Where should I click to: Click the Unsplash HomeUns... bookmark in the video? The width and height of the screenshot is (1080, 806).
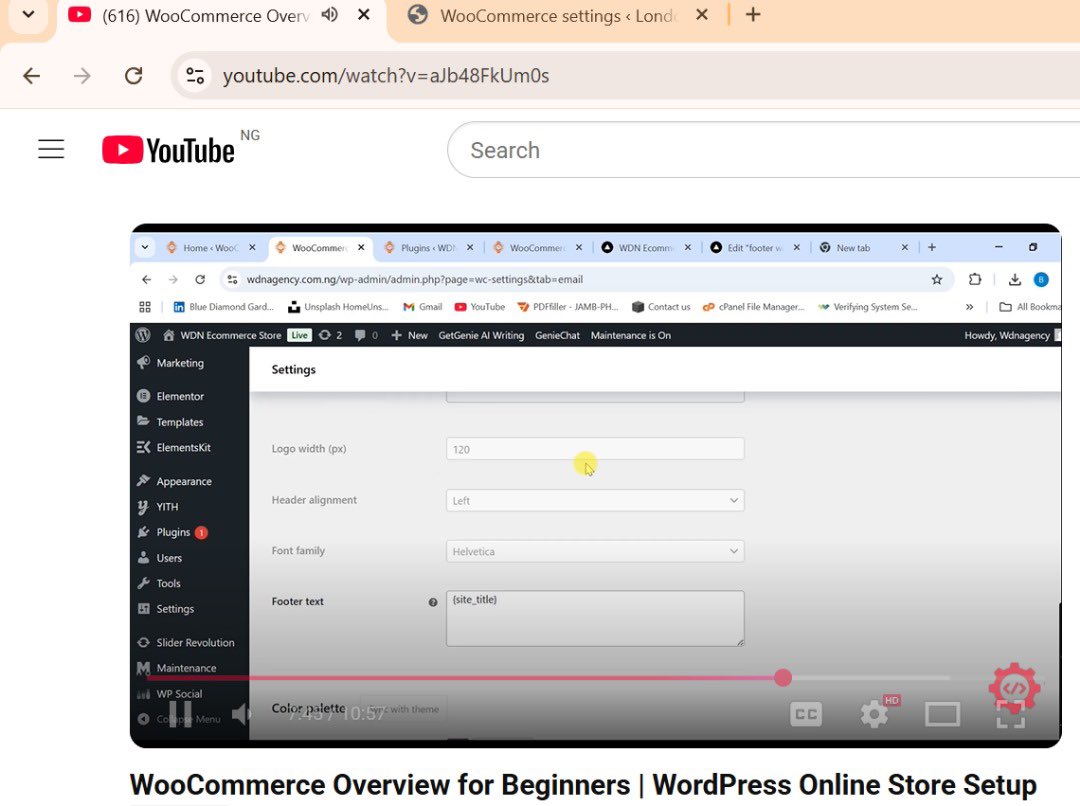338,307
